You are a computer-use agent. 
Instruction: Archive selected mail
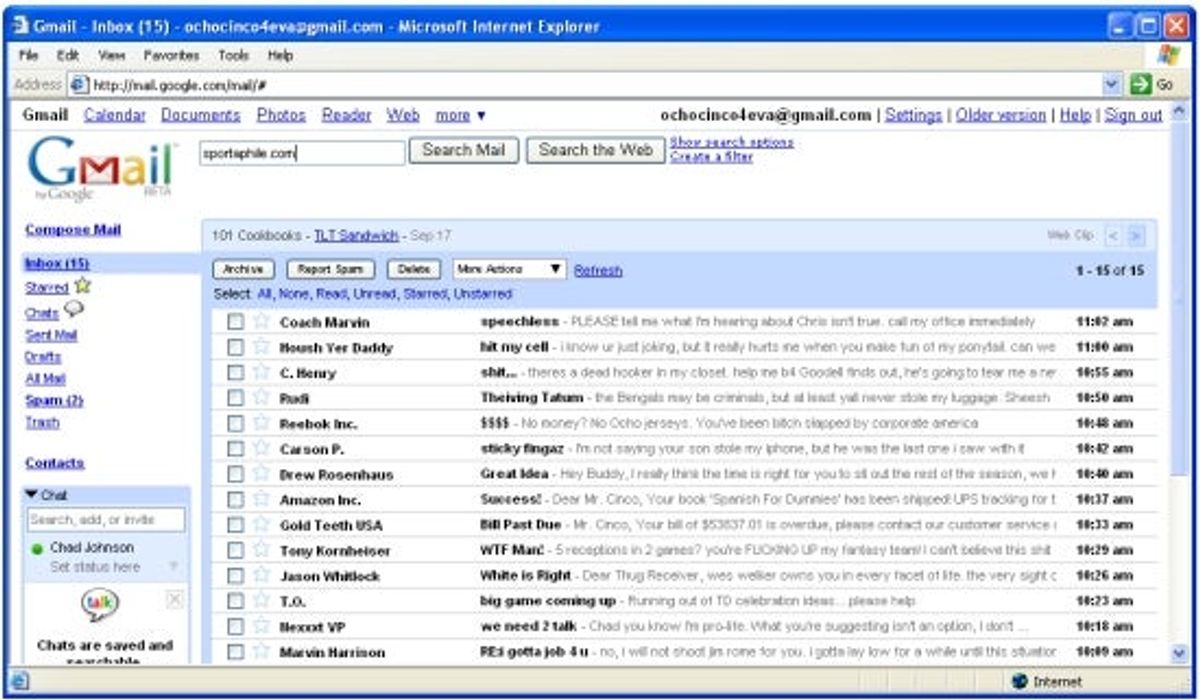[244, 269]
